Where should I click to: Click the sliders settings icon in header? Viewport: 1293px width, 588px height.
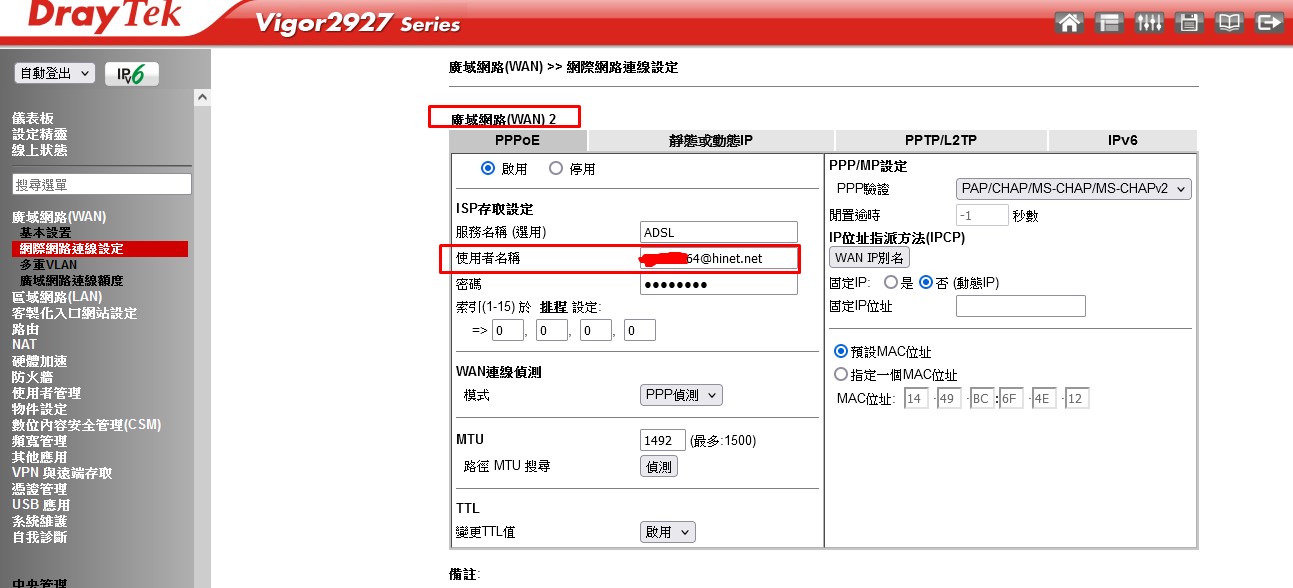[1149, 23]
